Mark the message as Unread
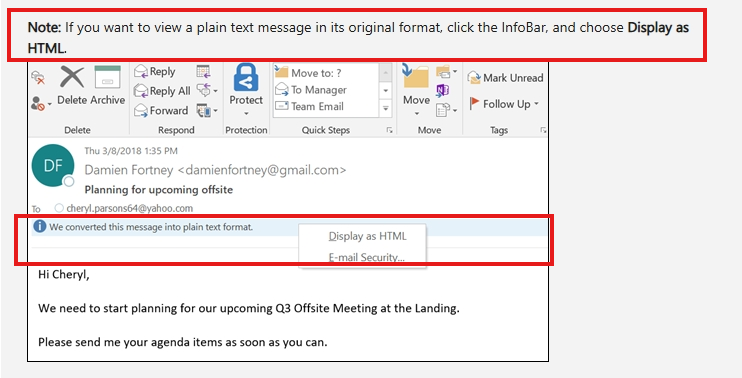 tap(505, 78)
